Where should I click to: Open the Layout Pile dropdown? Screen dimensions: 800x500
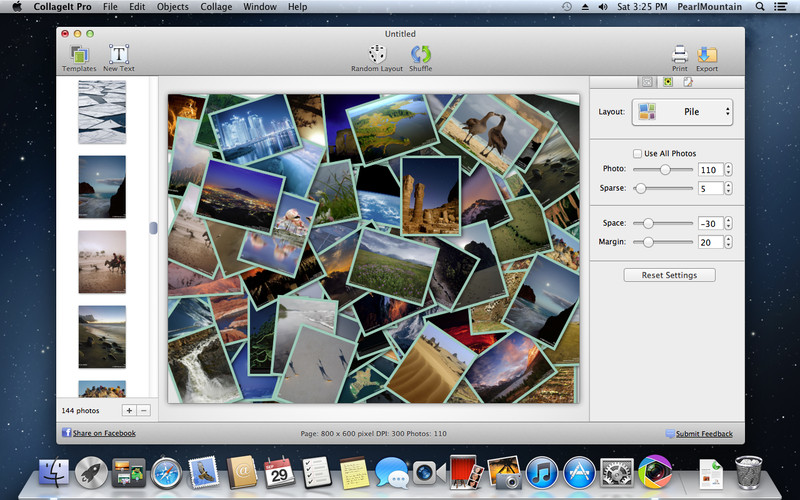coord(682,112)
